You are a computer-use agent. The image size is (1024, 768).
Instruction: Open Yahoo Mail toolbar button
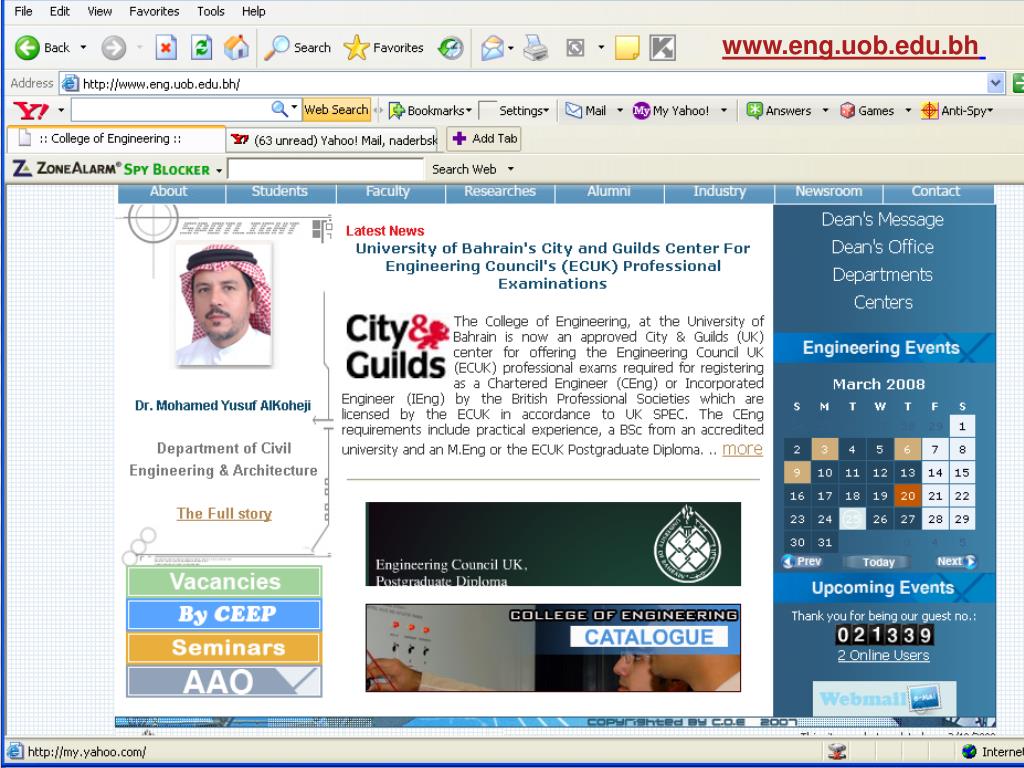click(586, 110)
